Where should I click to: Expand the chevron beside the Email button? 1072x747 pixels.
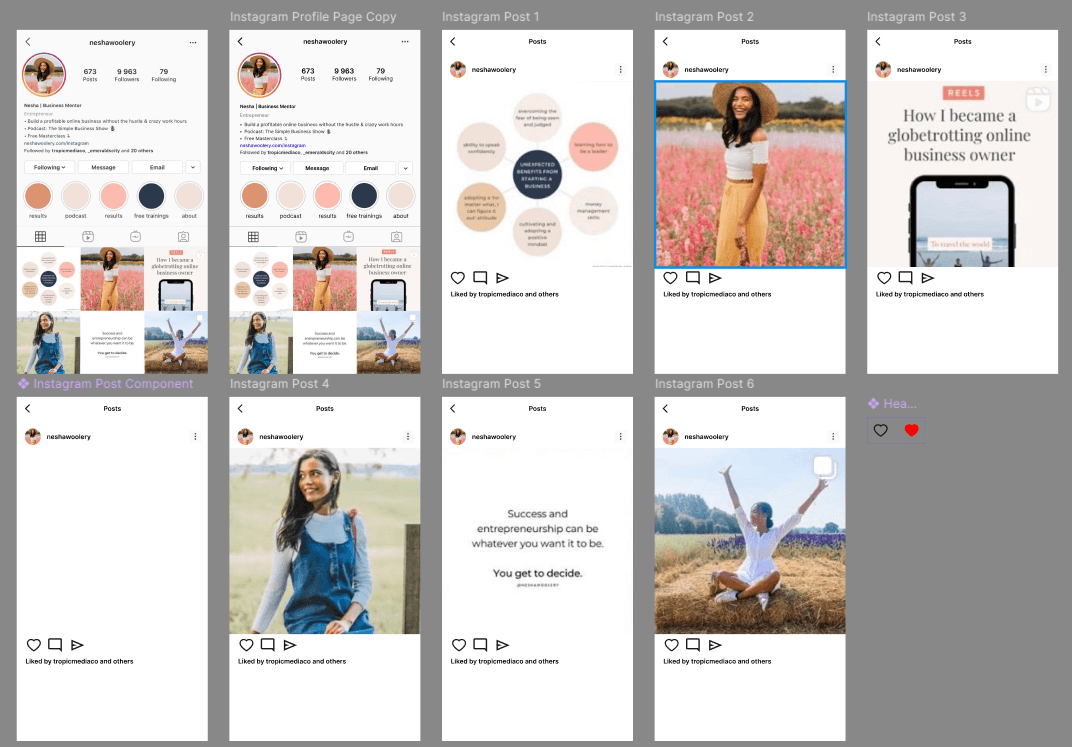tap(193, 167)
